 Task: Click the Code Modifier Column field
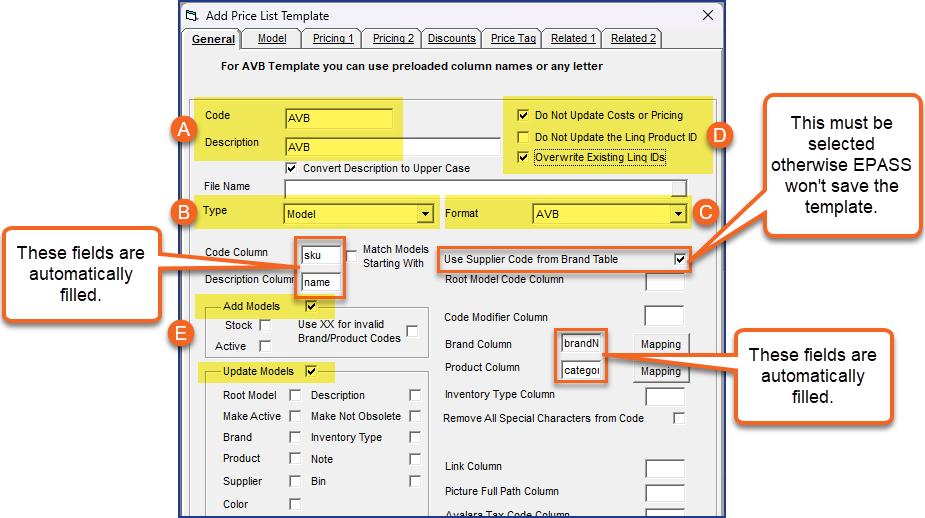[664, 316]
